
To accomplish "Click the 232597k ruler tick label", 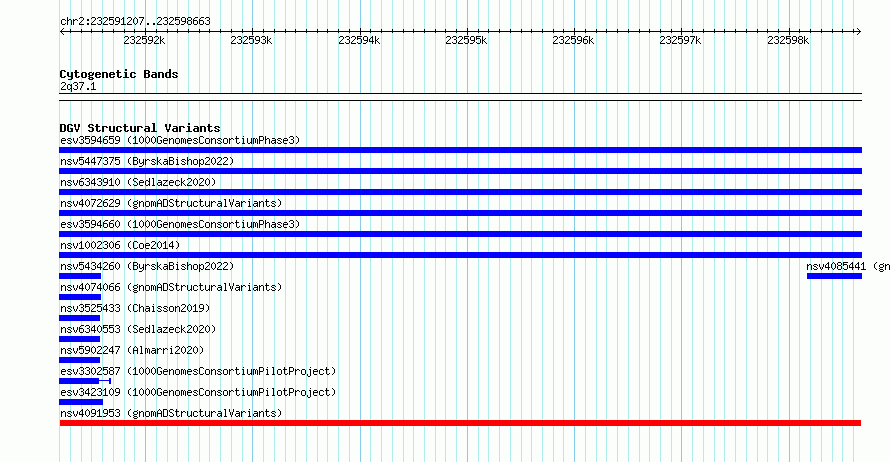I will (681, 40).
